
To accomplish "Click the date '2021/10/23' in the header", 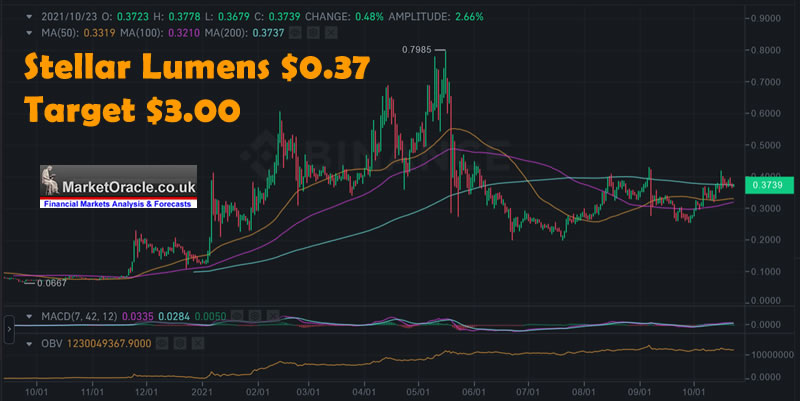I will (x=69, y=17).
